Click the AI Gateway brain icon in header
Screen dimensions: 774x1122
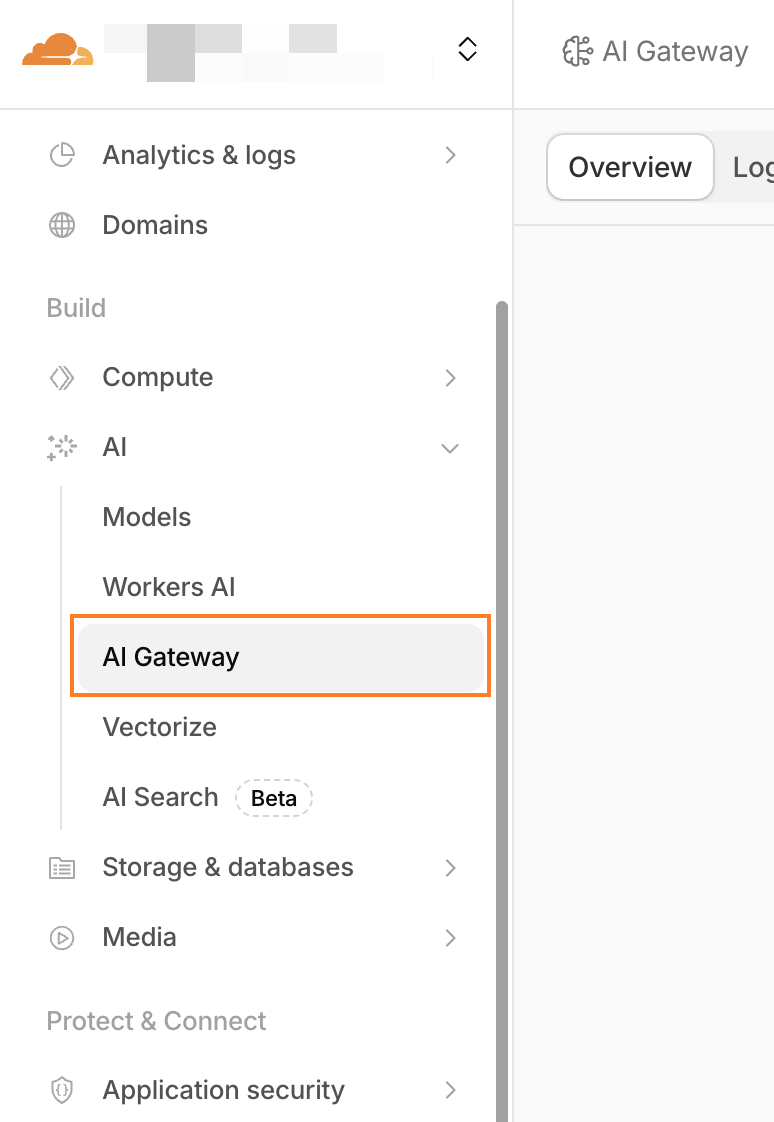[x=578, y=50]
